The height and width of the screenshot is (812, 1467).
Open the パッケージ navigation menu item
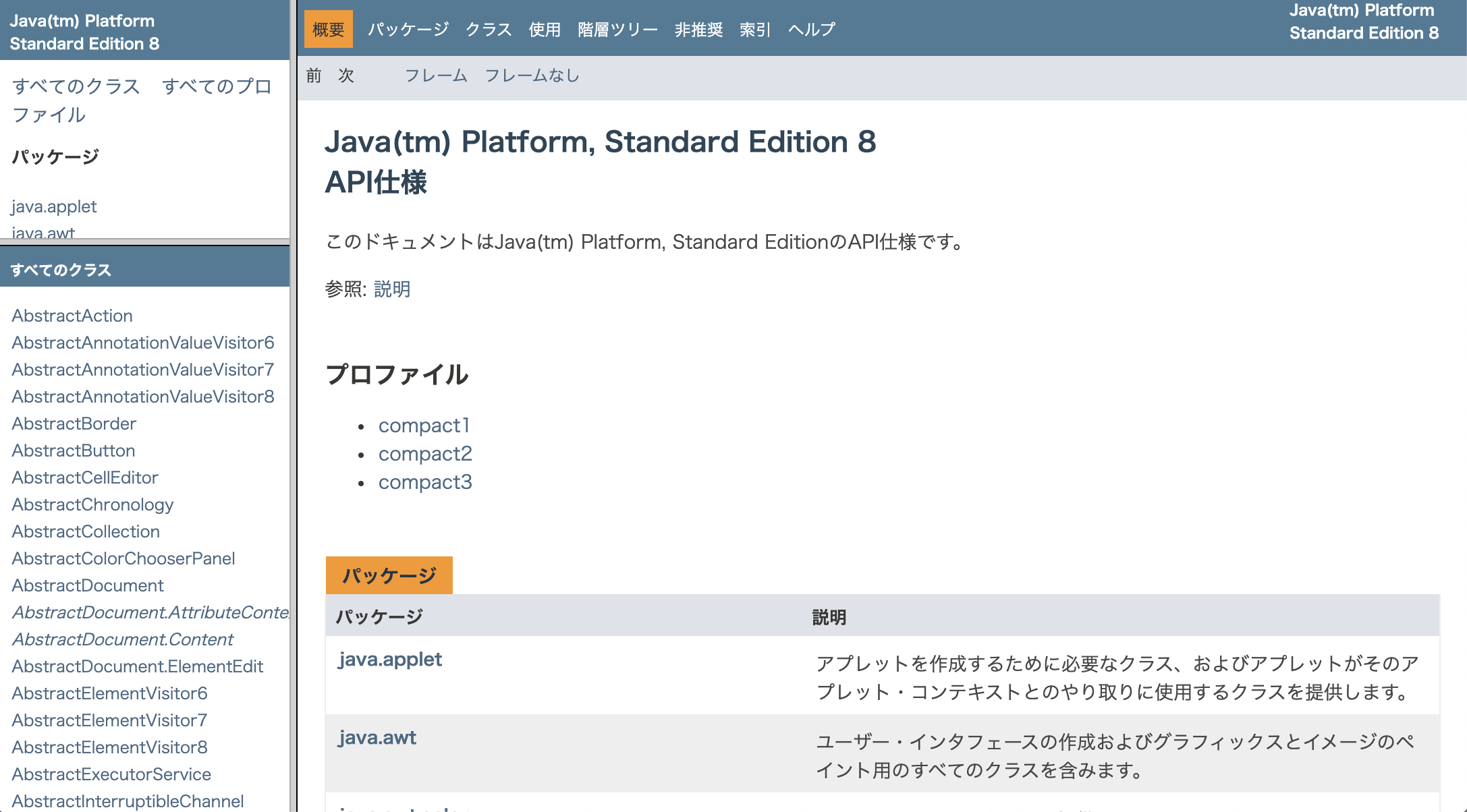[x=408, y=28]
